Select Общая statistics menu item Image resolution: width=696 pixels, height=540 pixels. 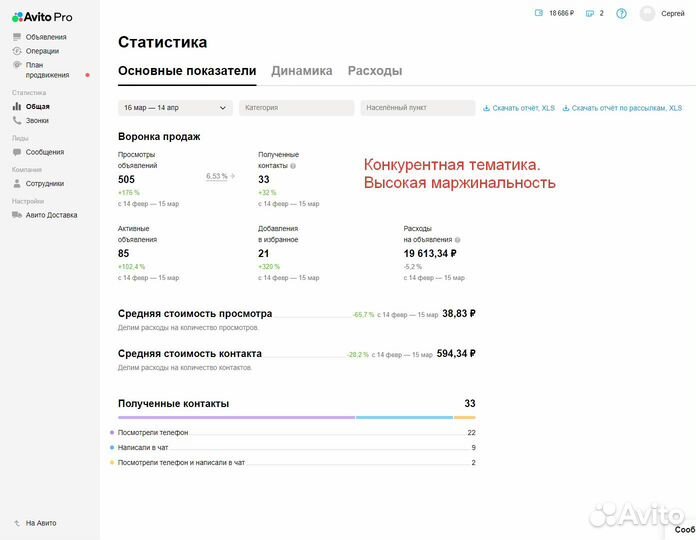pos(37,106)
